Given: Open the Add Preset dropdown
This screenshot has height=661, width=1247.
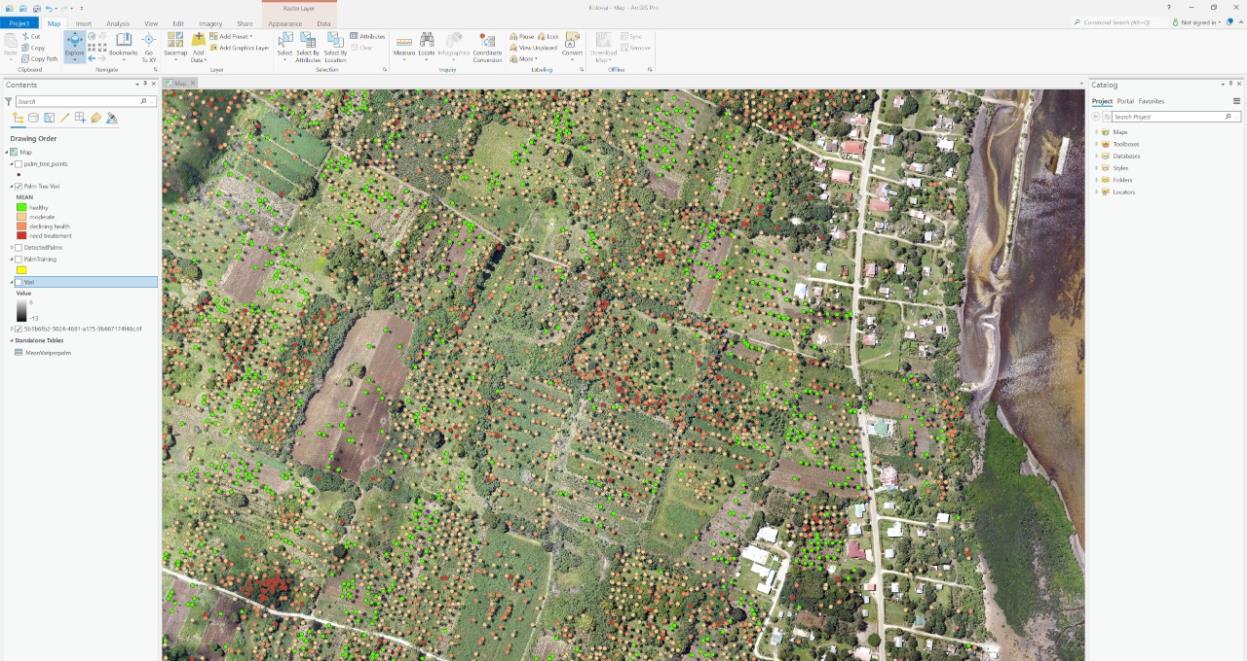Looking at the screenshot, I should click(x=230, y=36).
